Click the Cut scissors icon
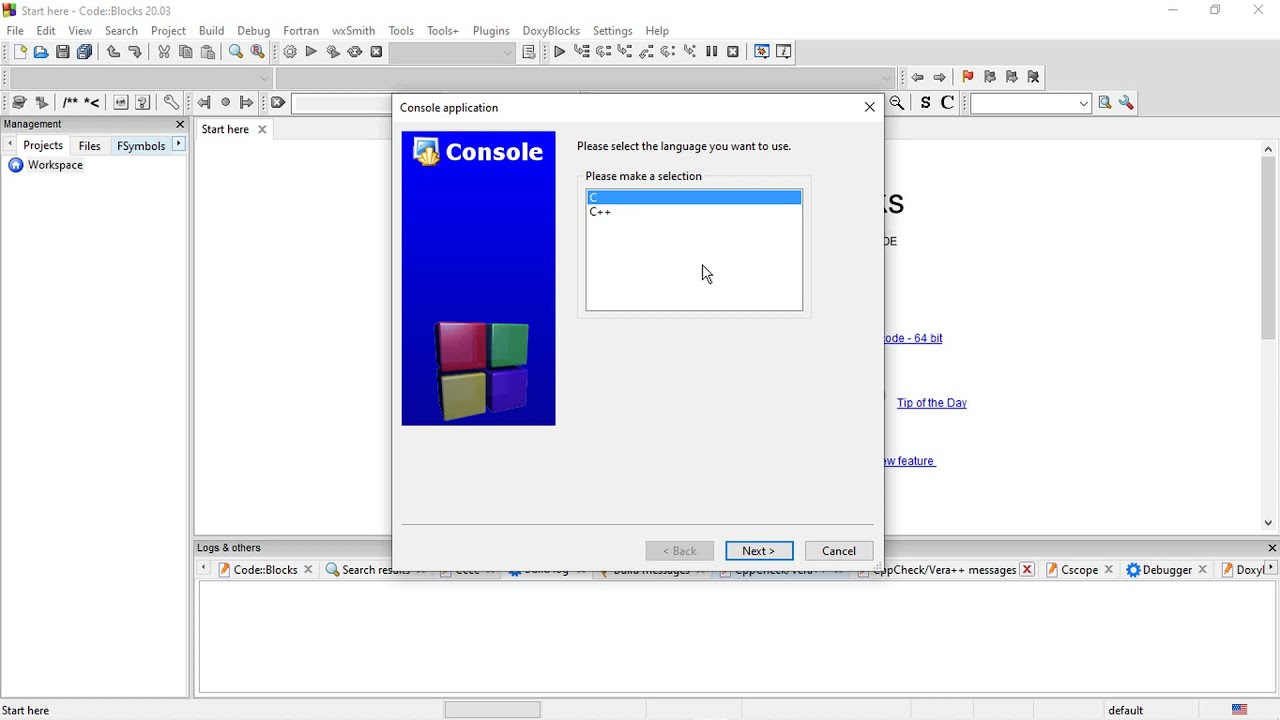This screenshot has width=1280, height=720. tap(164, 52)
